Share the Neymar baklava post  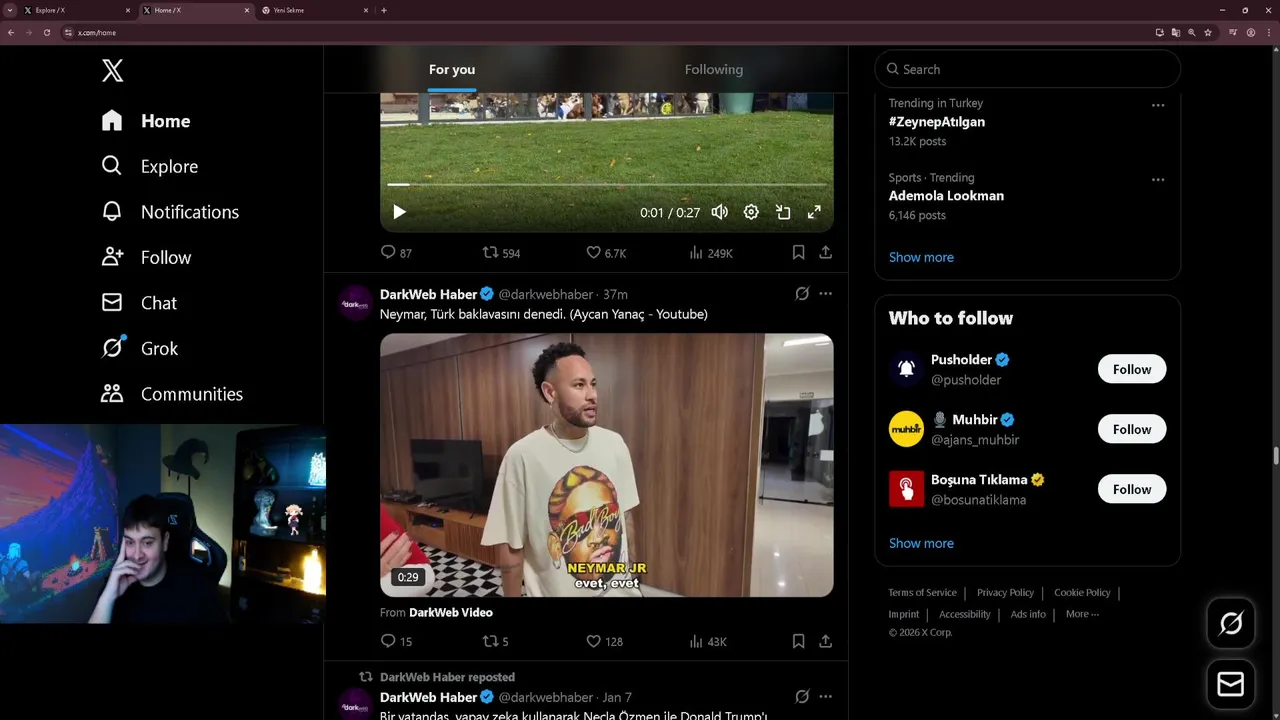click(825, 641)
